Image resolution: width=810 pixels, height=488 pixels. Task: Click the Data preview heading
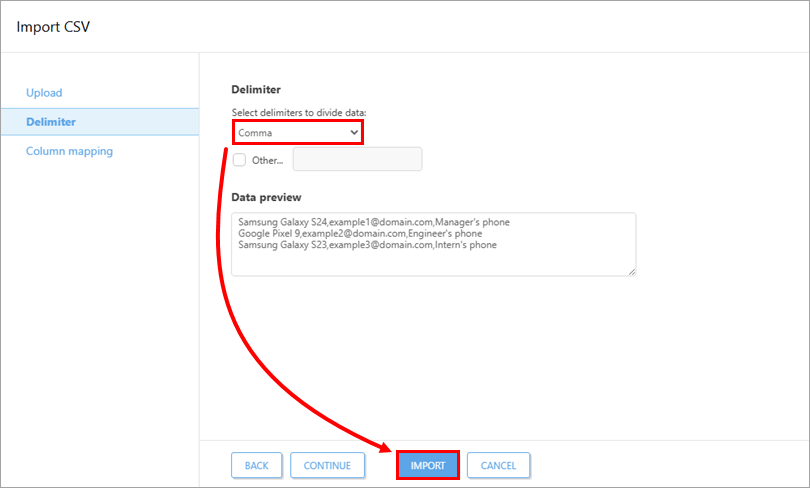point(266,197)
